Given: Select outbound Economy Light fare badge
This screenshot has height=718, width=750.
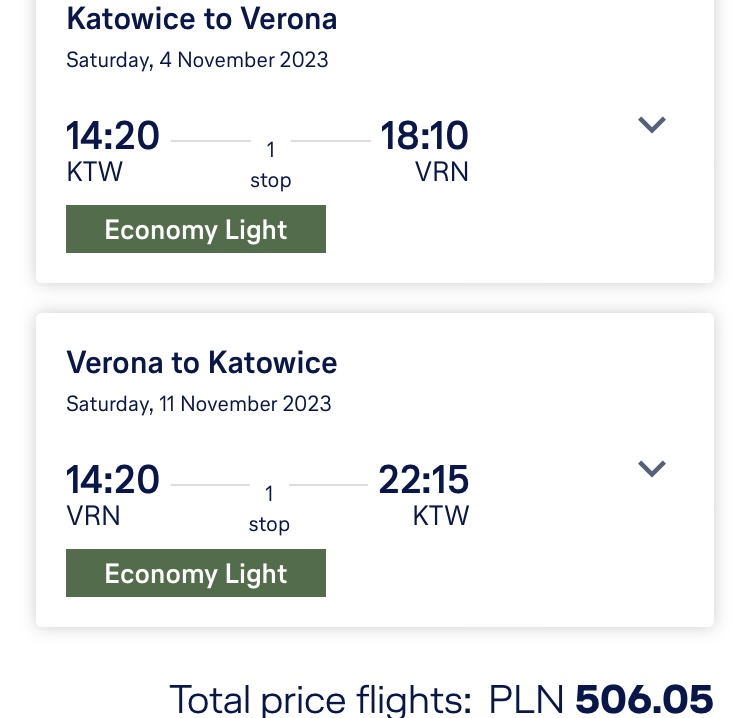Looking at the screenshot, I should point(196,229).
